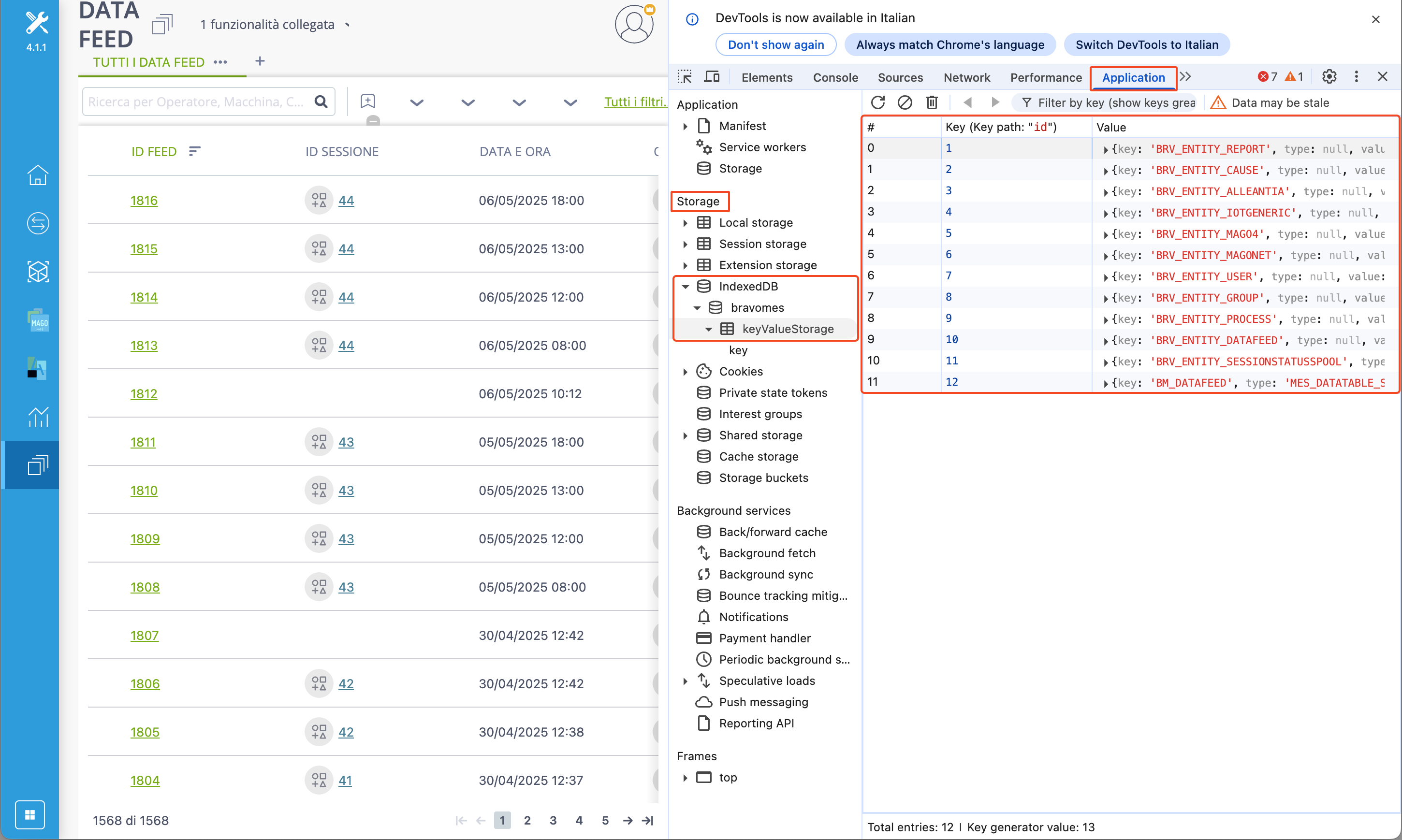Click the circular swap arrows sidebar icon
The height and width of the screenshot is (840, 1402).
(x=37, y=223)
